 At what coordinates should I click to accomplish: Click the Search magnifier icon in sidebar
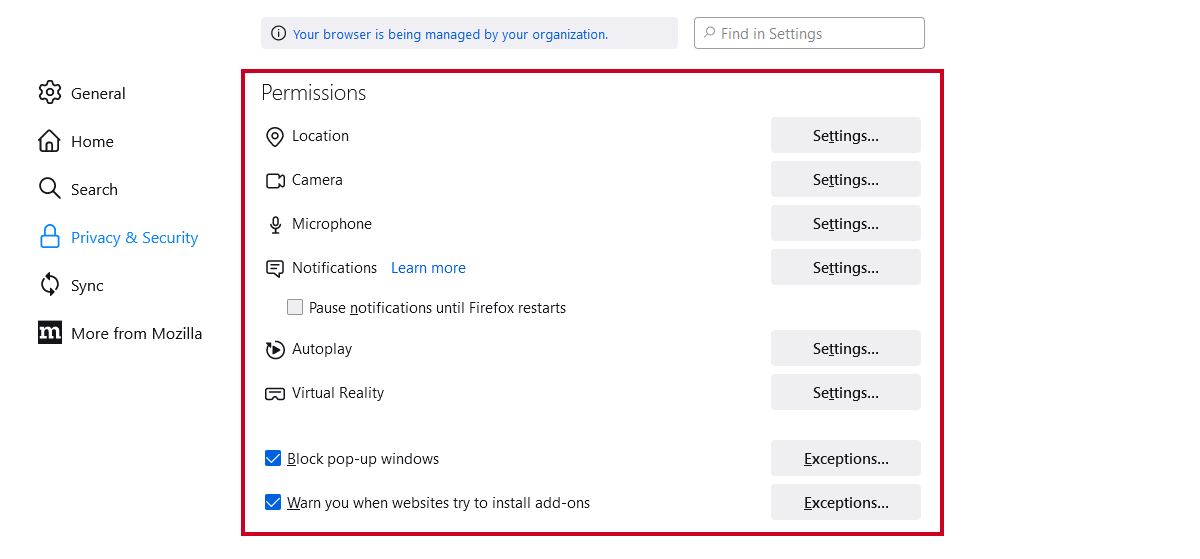click(50, 189)
